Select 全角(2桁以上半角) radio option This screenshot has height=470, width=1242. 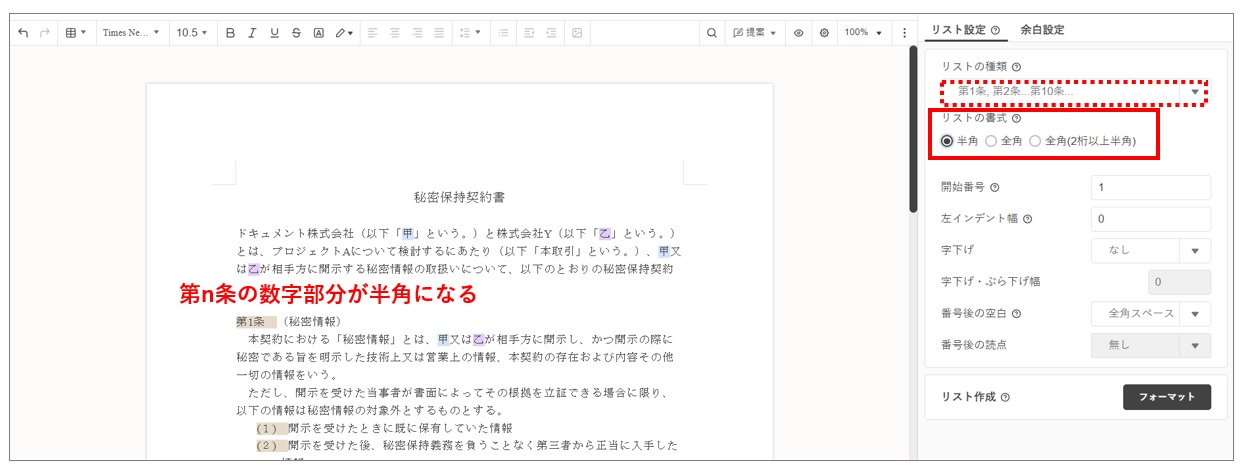[x=1035, y=141]
